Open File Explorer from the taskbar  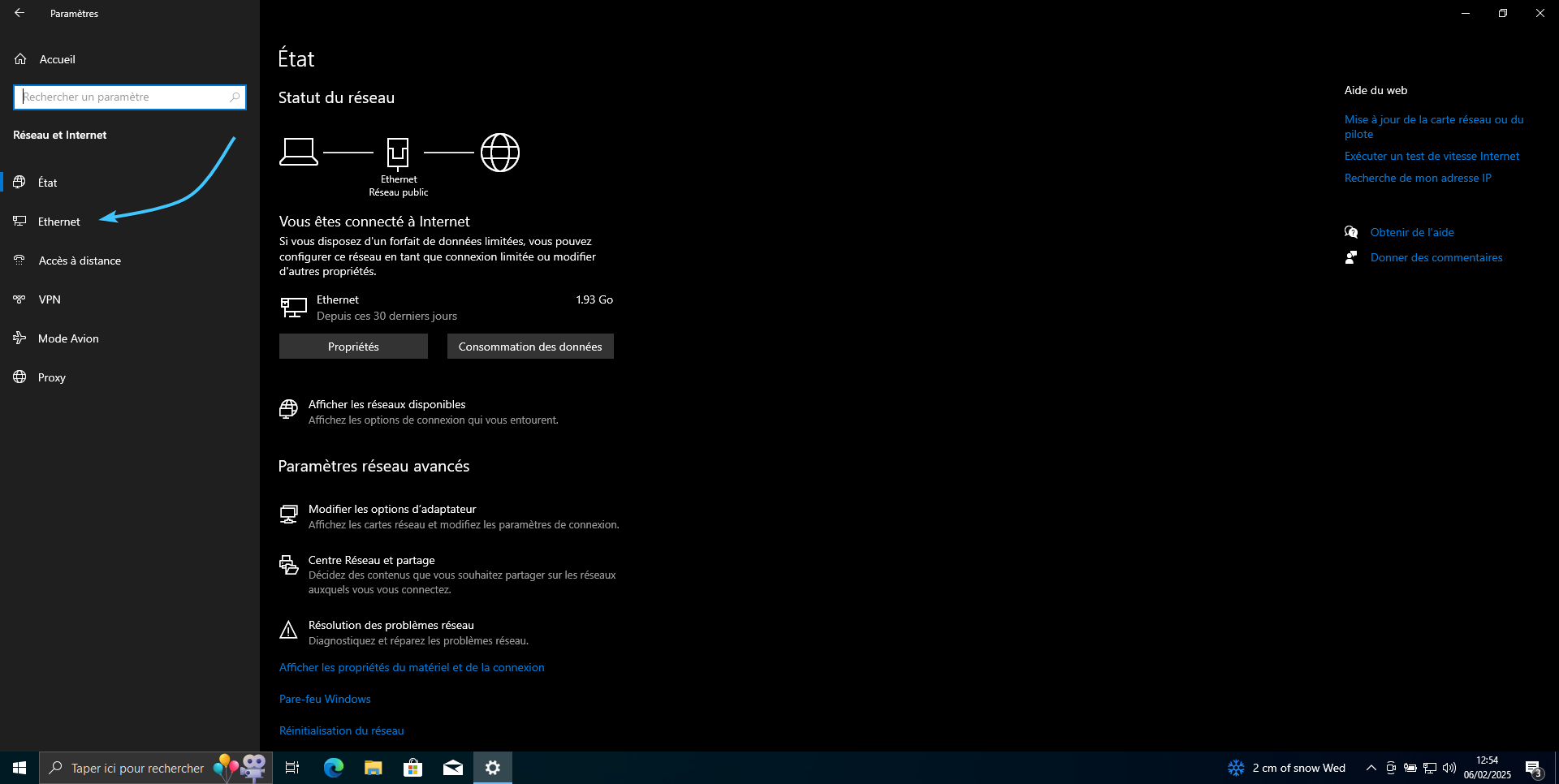374,768
